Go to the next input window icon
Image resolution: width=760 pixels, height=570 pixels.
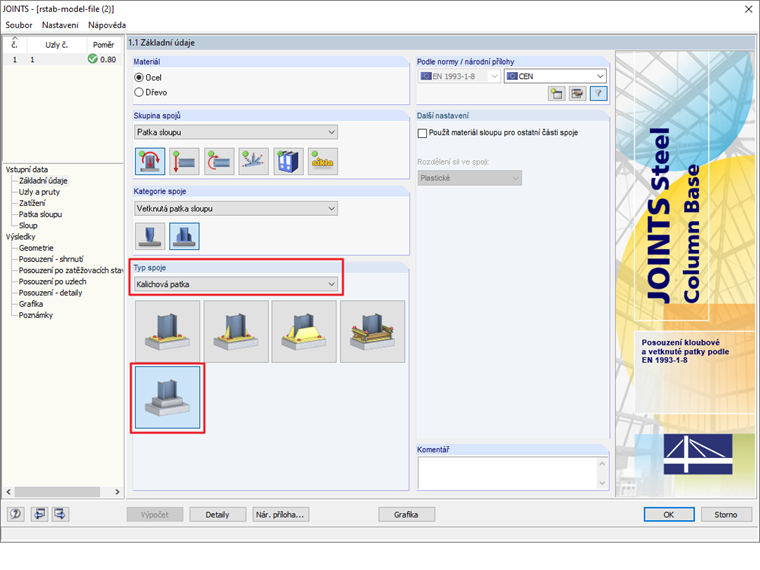click(61, 514)
